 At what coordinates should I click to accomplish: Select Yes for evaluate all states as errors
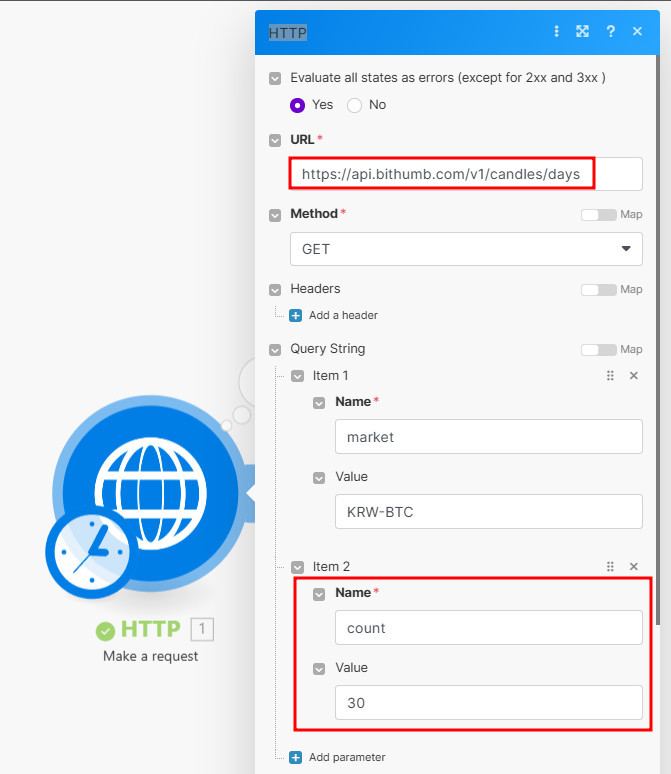click(x=297, y=105)
